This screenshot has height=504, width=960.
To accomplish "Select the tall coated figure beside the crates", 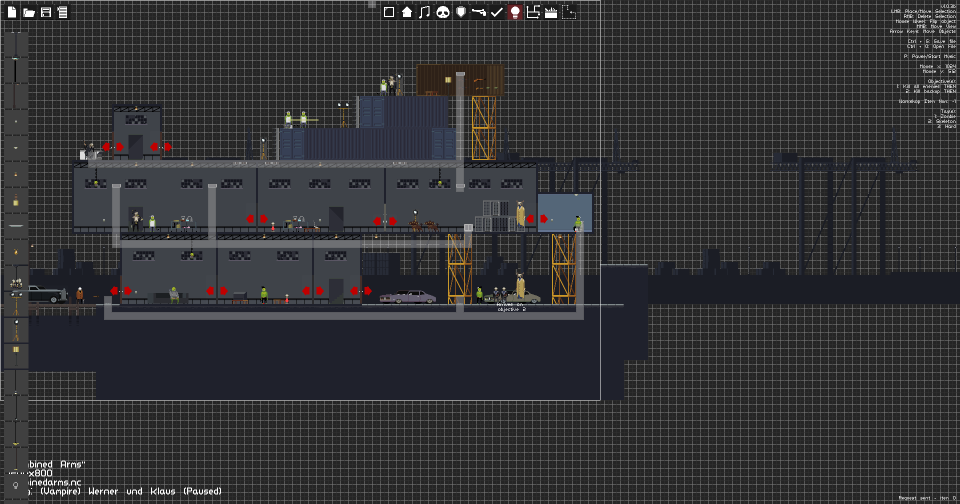I will (x=520, y=214).
